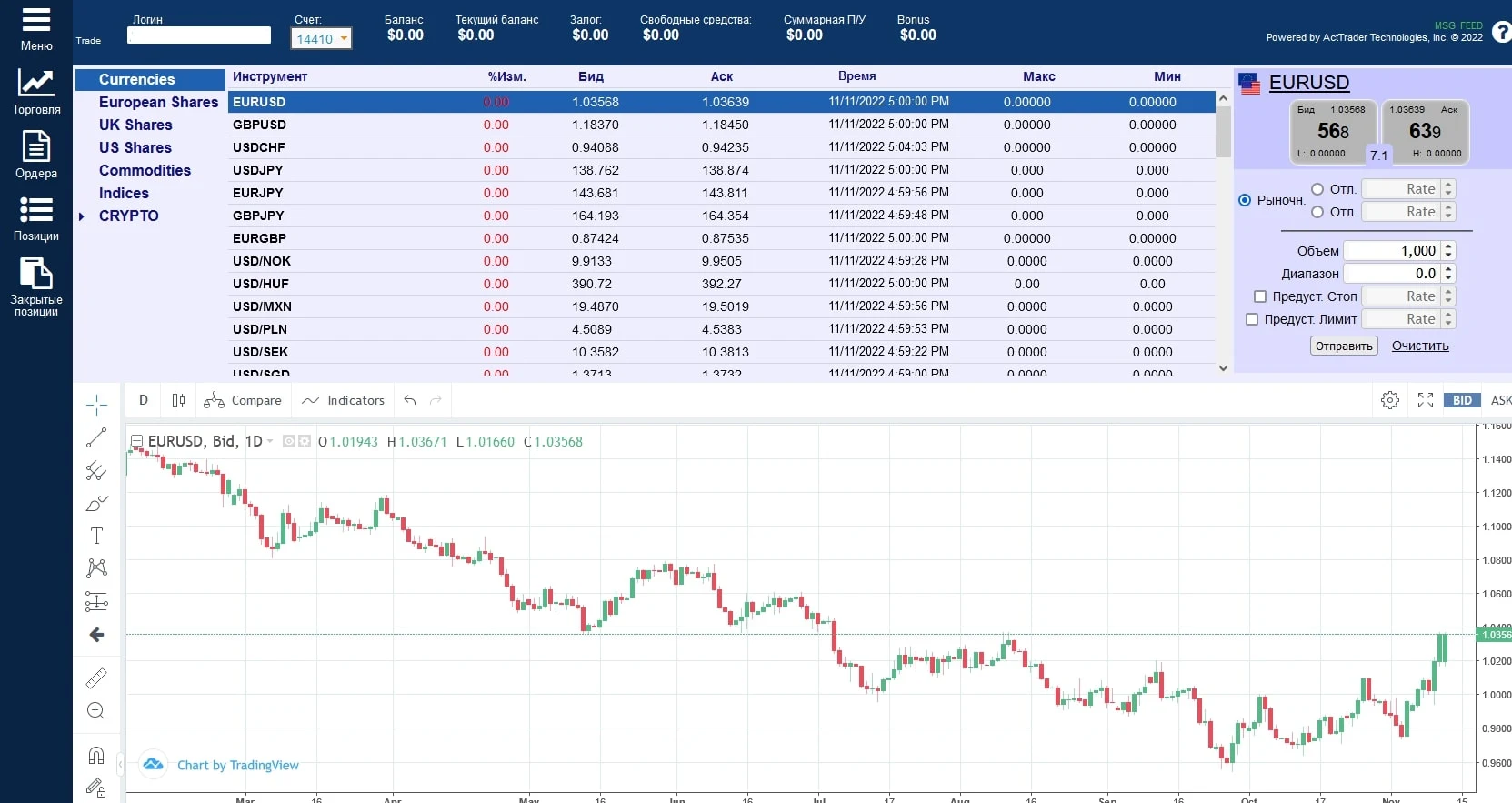Screen dimensions: 1512x803
Task: Select the patterns drawing tool
Action: (x=96, y=568)
